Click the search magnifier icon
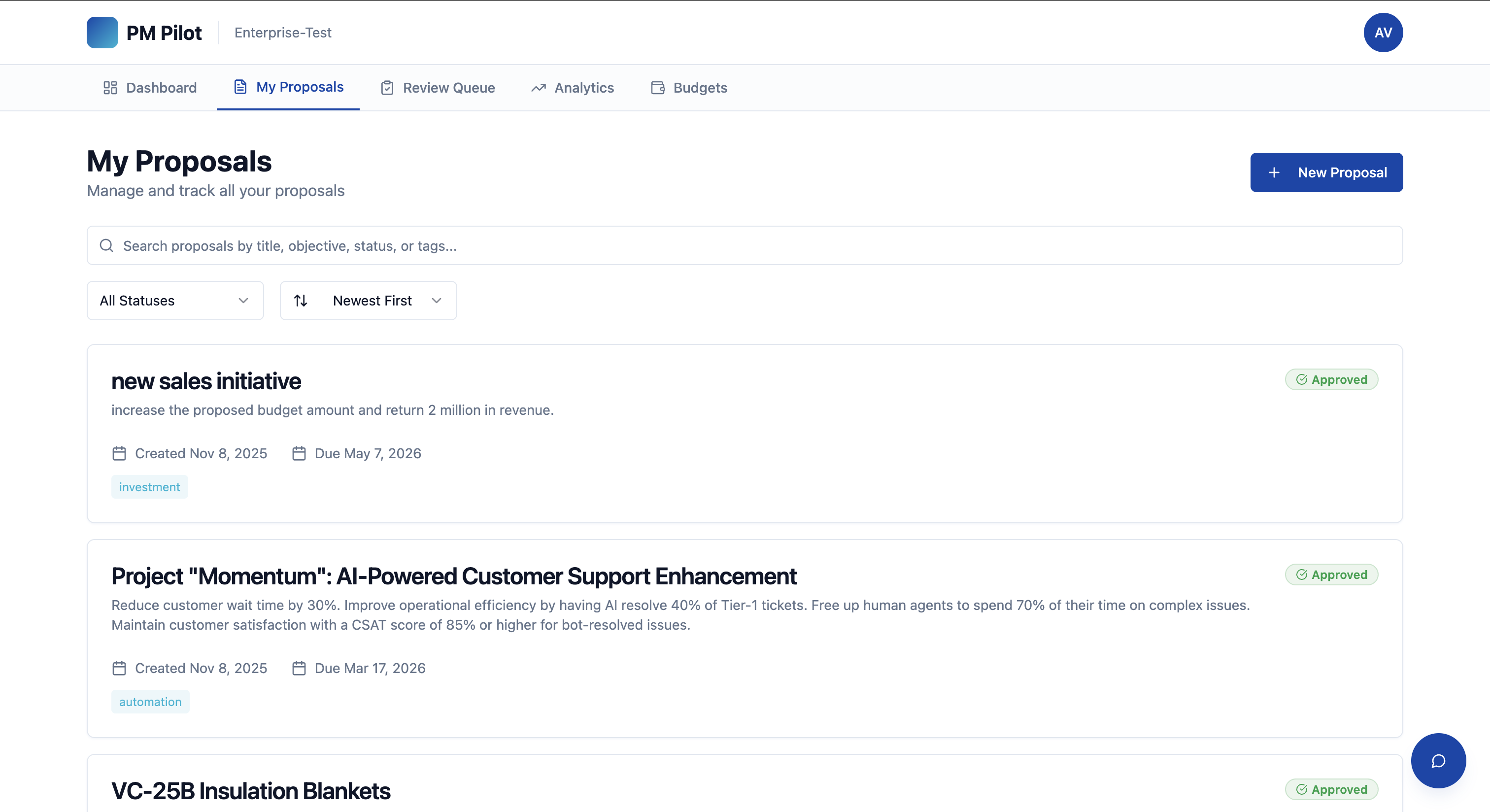The height and width of the screenshot is (812, 1490). coord(106,246)
